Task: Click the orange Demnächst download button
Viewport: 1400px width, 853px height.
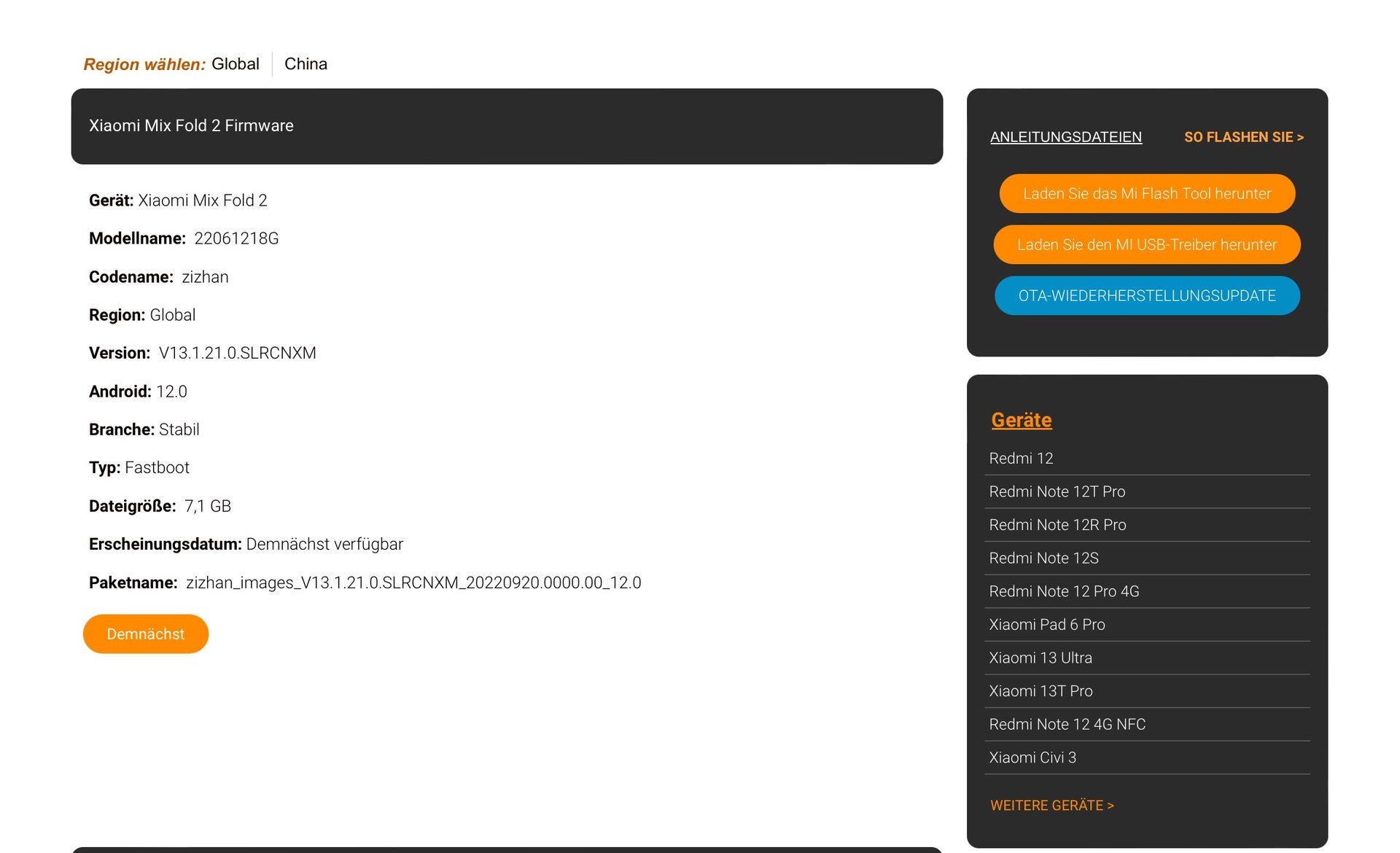Action: coord(146,634)
